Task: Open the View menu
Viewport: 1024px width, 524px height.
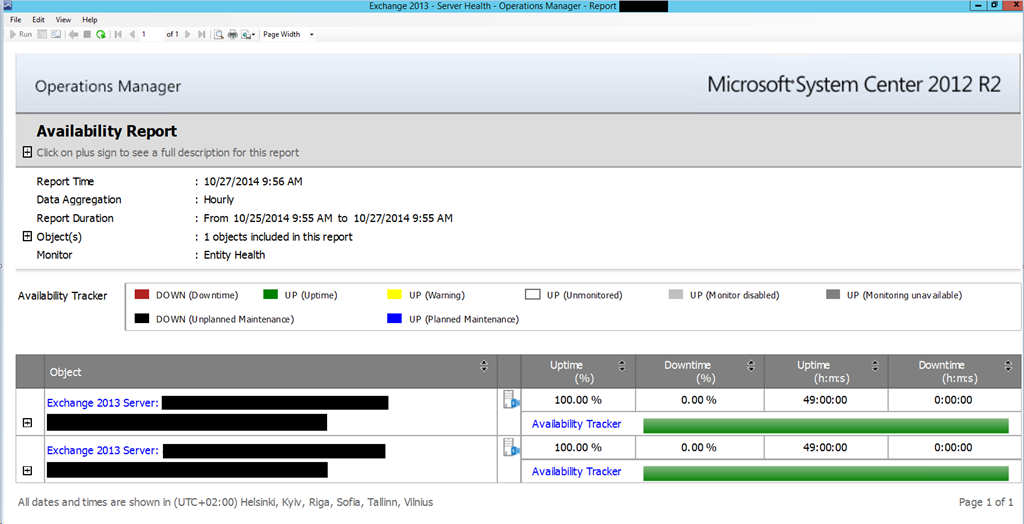Action: click(x=63, y=19)
